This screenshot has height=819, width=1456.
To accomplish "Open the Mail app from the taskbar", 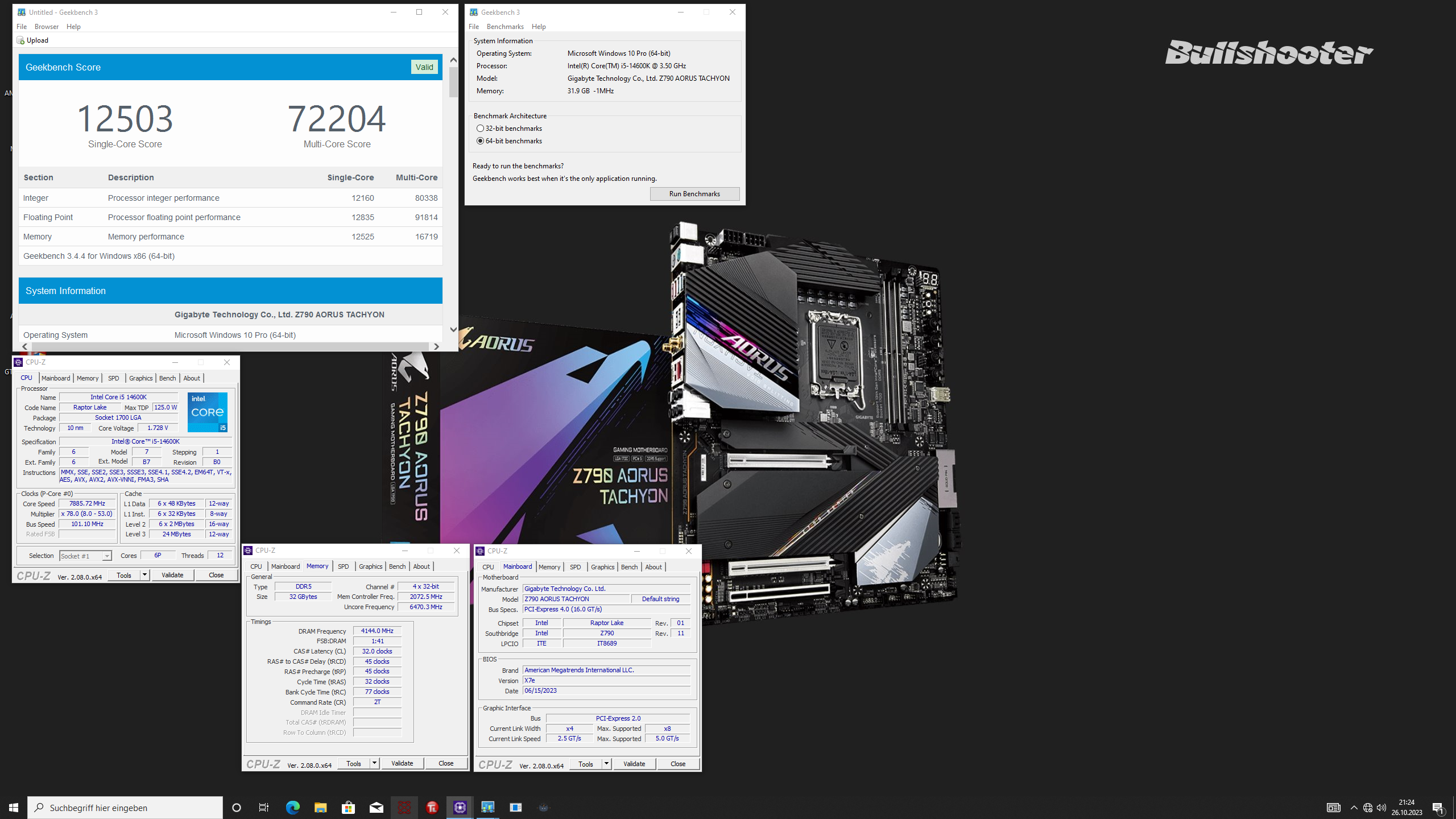I will (x=376, y=808).
